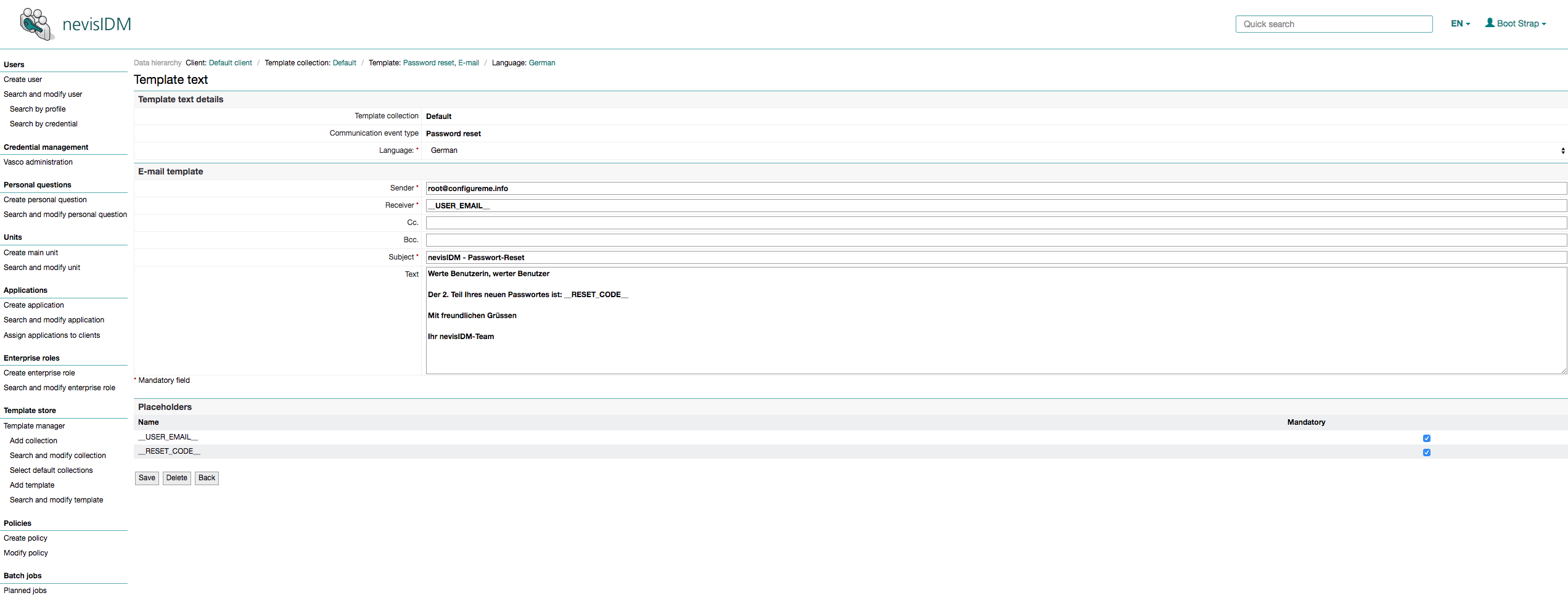1568x598 pixels.
Task: Follow the Password reset, E-mail breadcrumb
Action: (x=440, y=63)
